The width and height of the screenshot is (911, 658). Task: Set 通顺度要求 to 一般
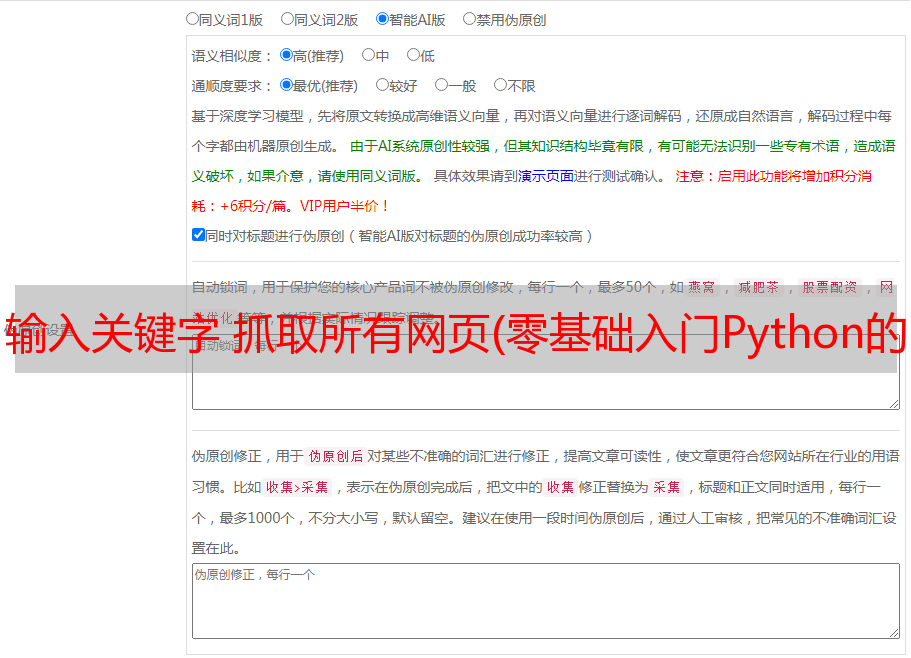tap(442, 85)
